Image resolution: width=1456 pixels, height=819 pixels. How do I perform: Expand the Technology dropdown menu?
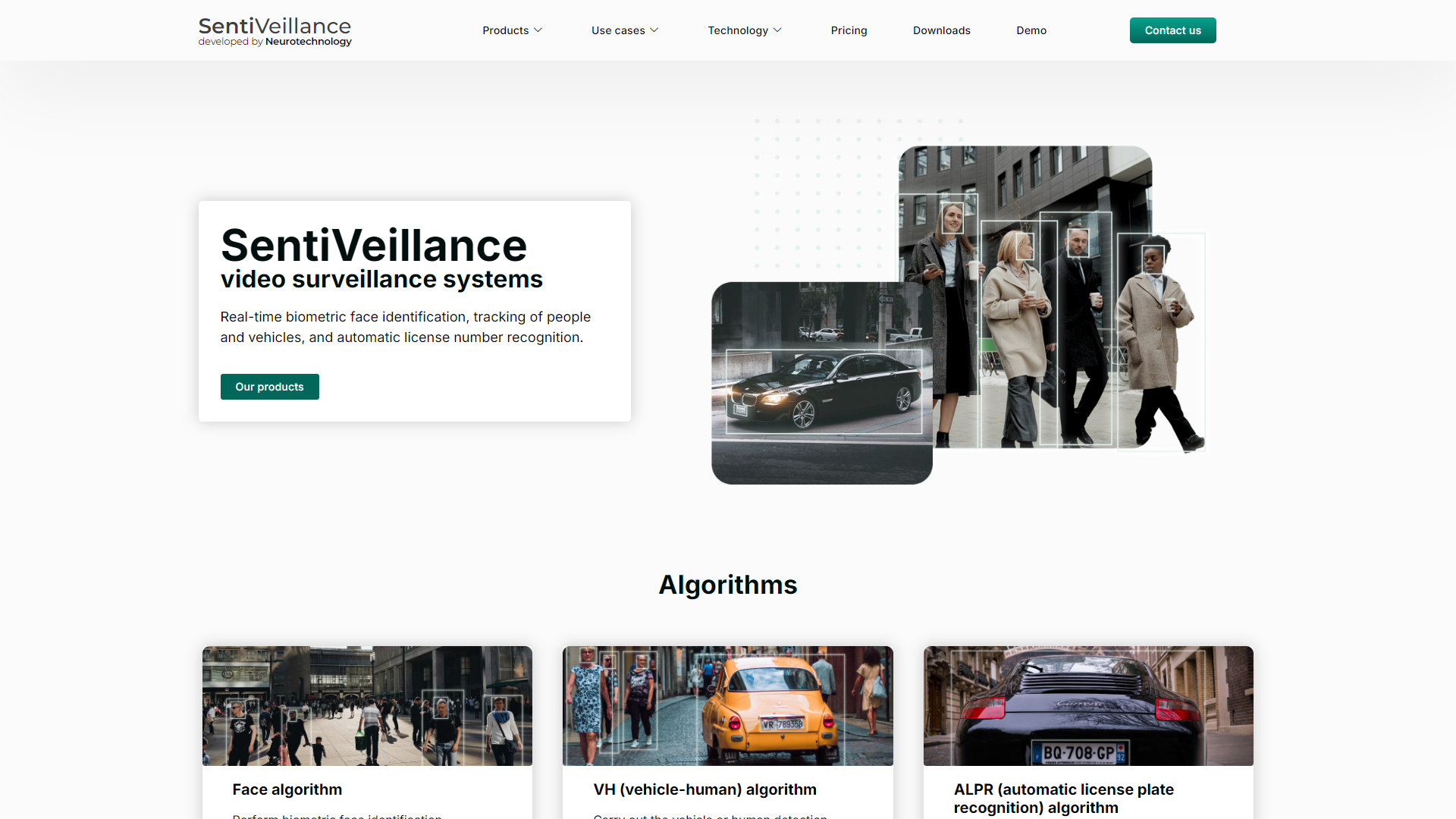[x=744, y=30]
